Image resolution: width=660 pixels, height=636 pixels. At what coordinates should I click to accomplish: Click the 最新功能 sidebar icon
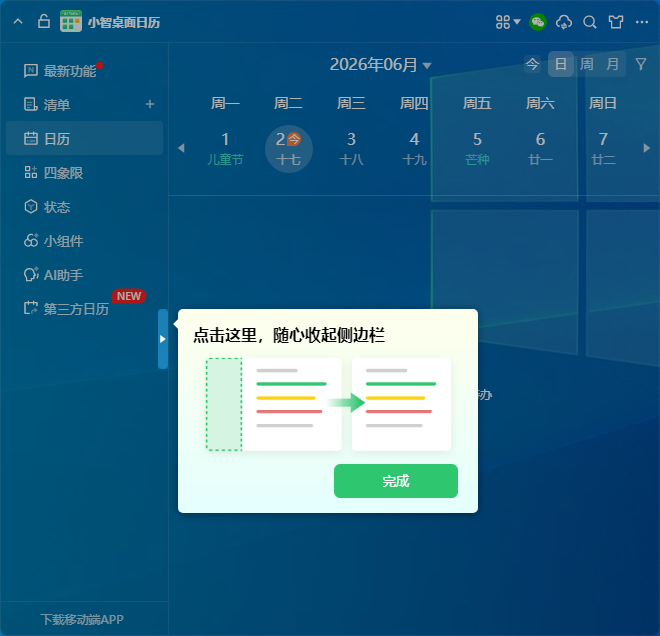pos(31,71)
